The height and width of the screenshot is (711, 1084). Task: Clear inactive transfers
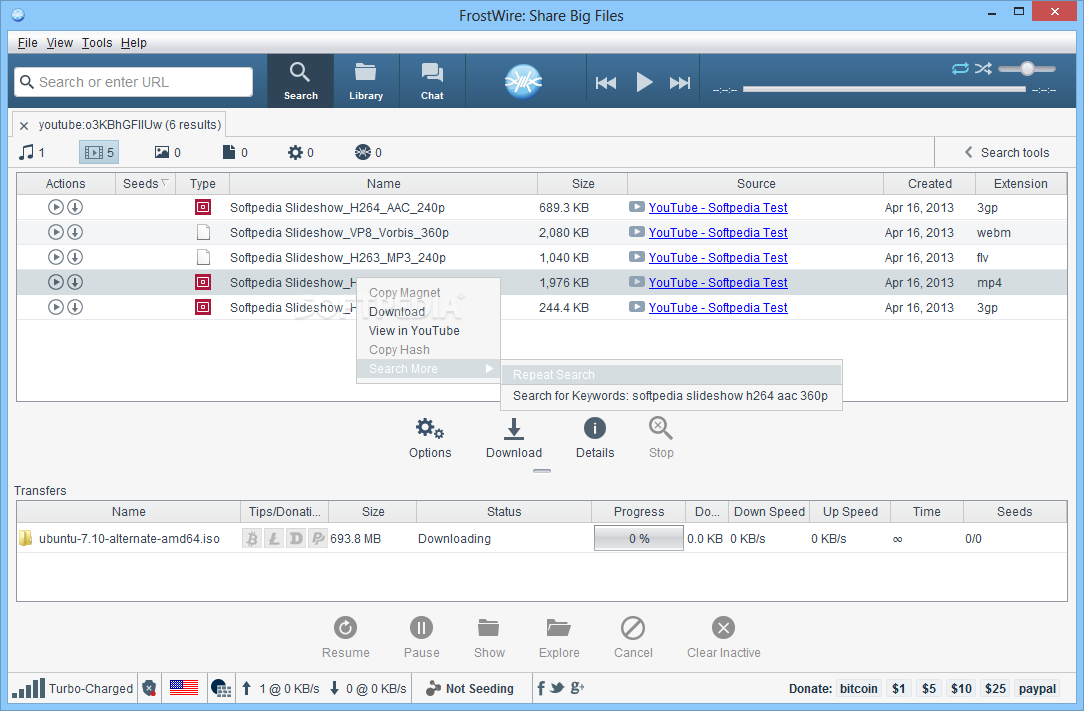pyautogui.click(x=723, y=638)
